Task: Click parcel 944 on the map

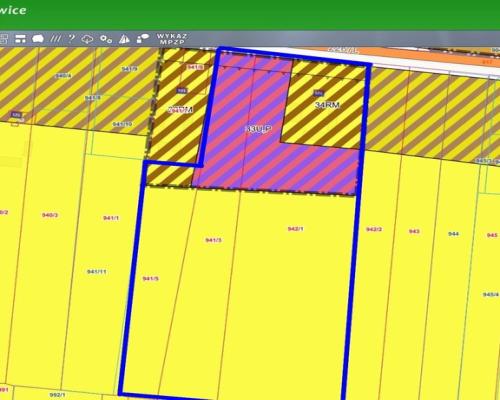Action: pyautogui.click(x=454, y=234)
